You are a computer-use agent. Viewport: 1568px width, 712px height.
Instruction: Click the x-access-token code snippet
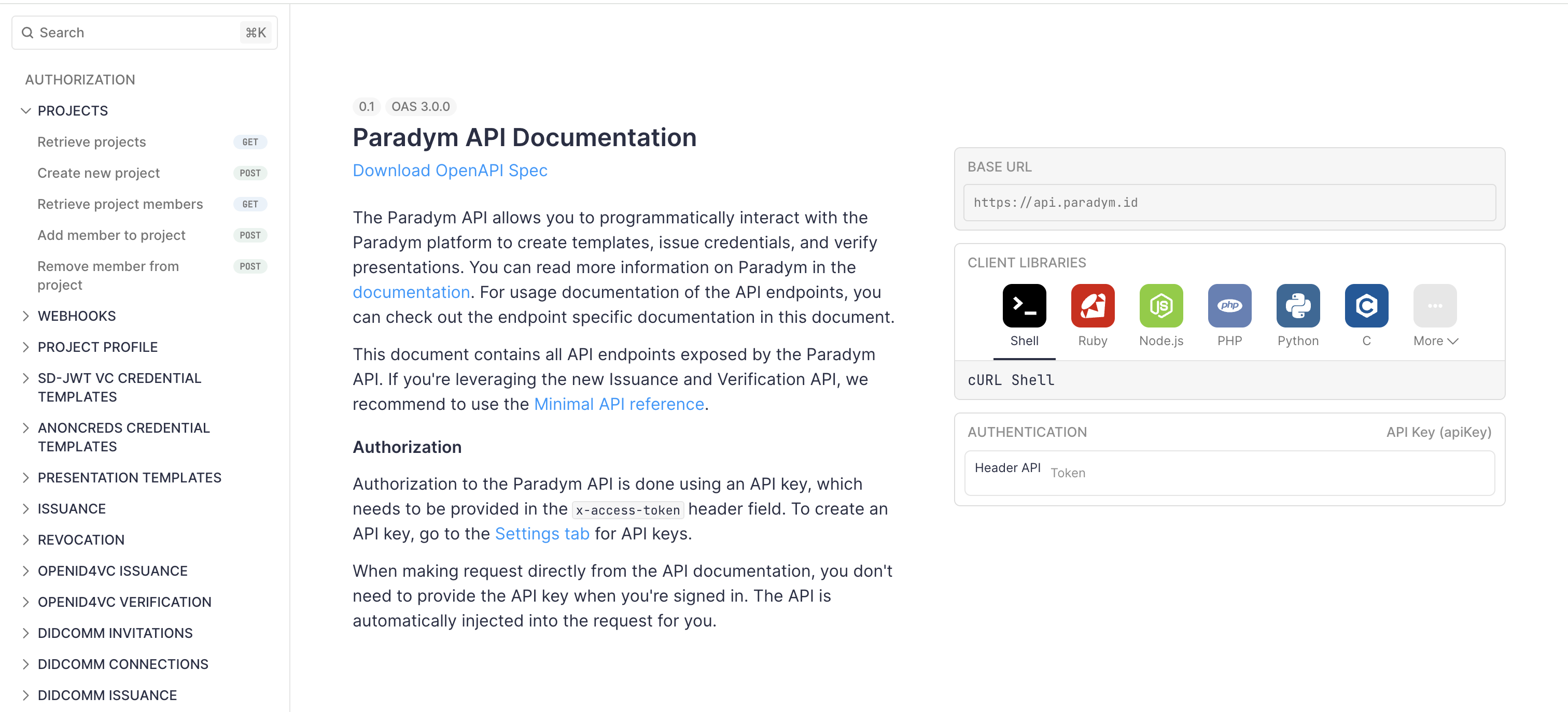pyautogui.click(x=627, y=510)
